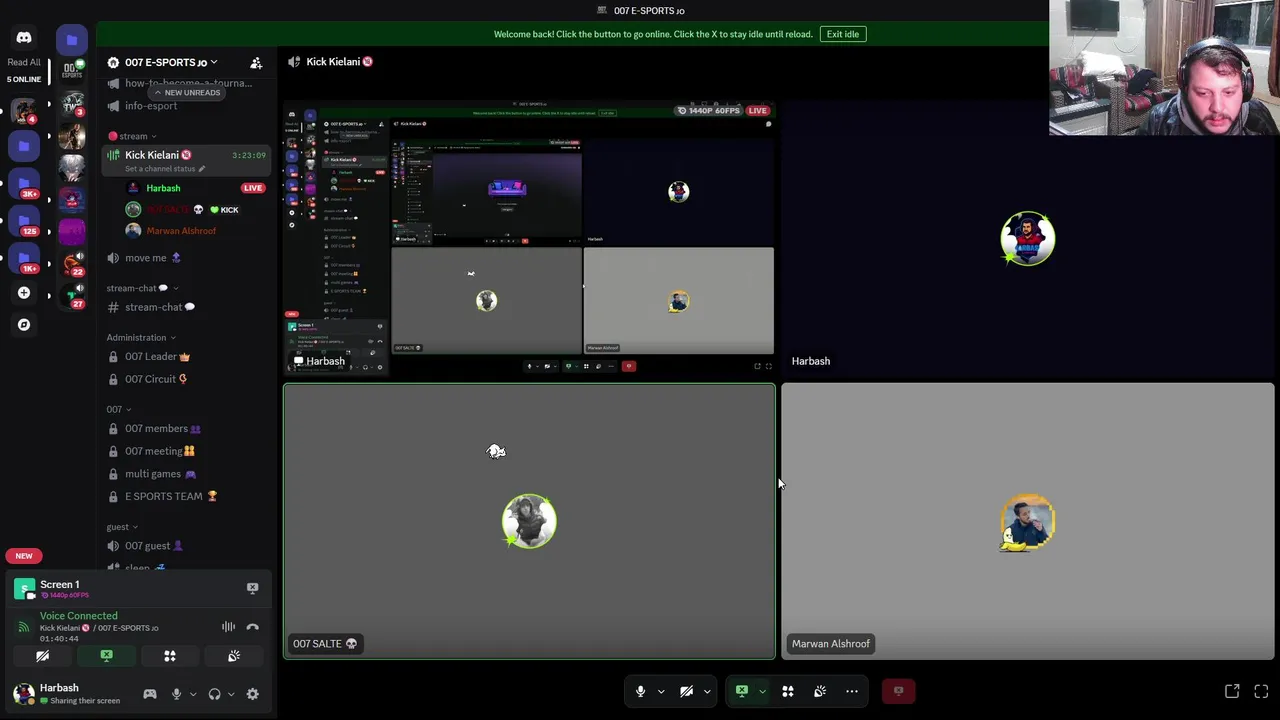Join the 007 Circuit voice channel
1280x720 pixels.
click(x=186, y=379)
